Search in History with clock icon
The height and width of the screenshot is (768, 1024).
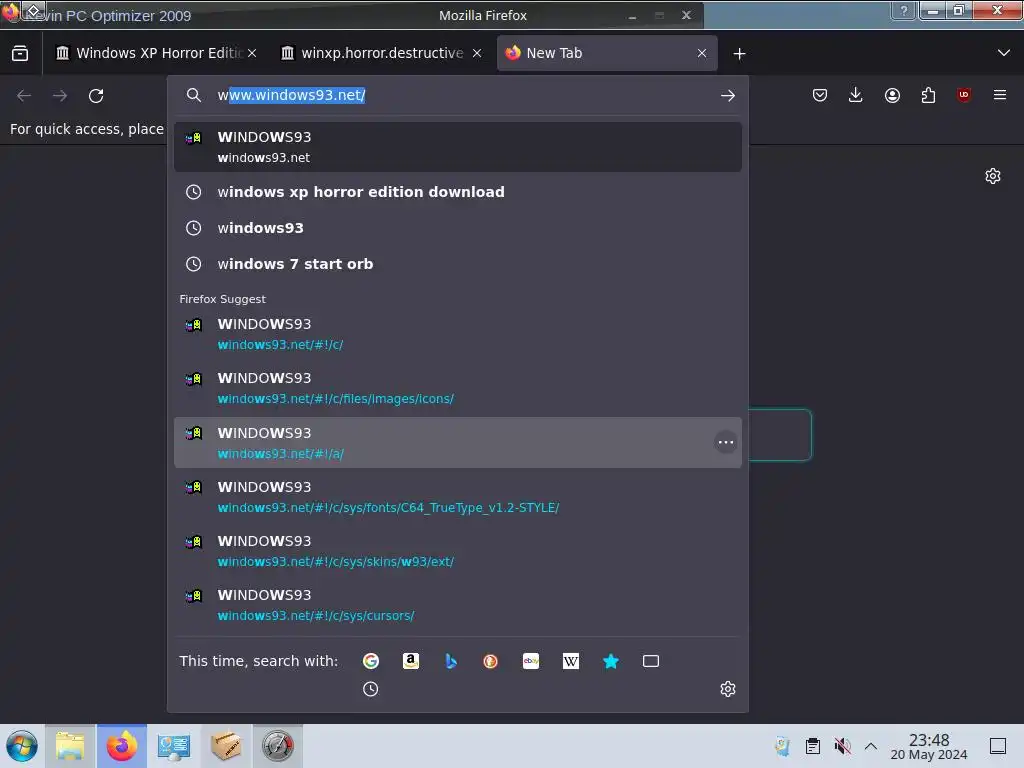(370, 689)
